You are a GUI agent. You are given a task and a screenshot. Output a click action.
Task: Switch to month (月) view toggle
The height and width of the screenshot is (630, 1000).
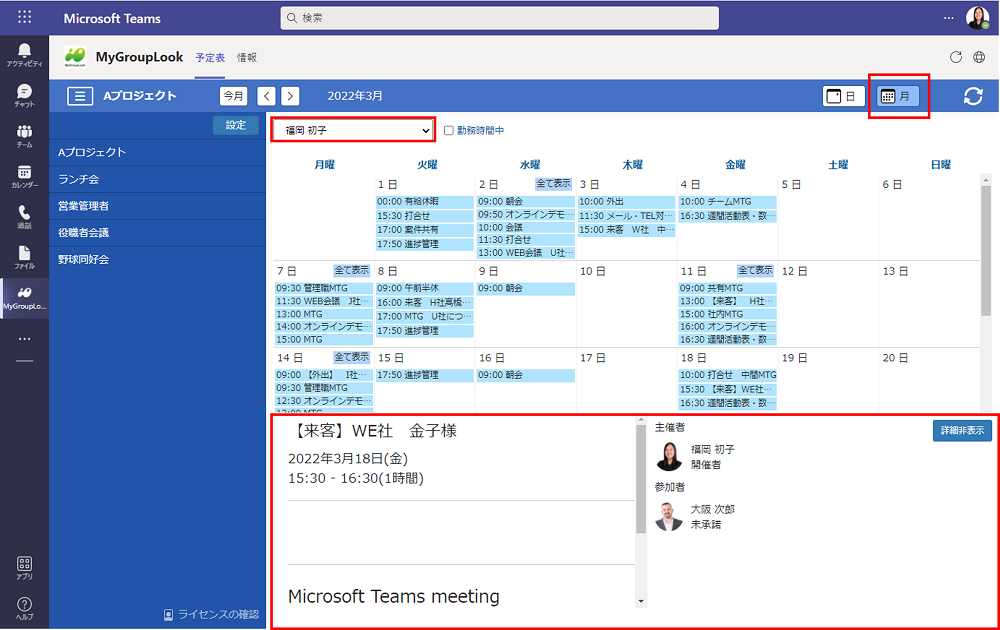[x=897, y=96]
